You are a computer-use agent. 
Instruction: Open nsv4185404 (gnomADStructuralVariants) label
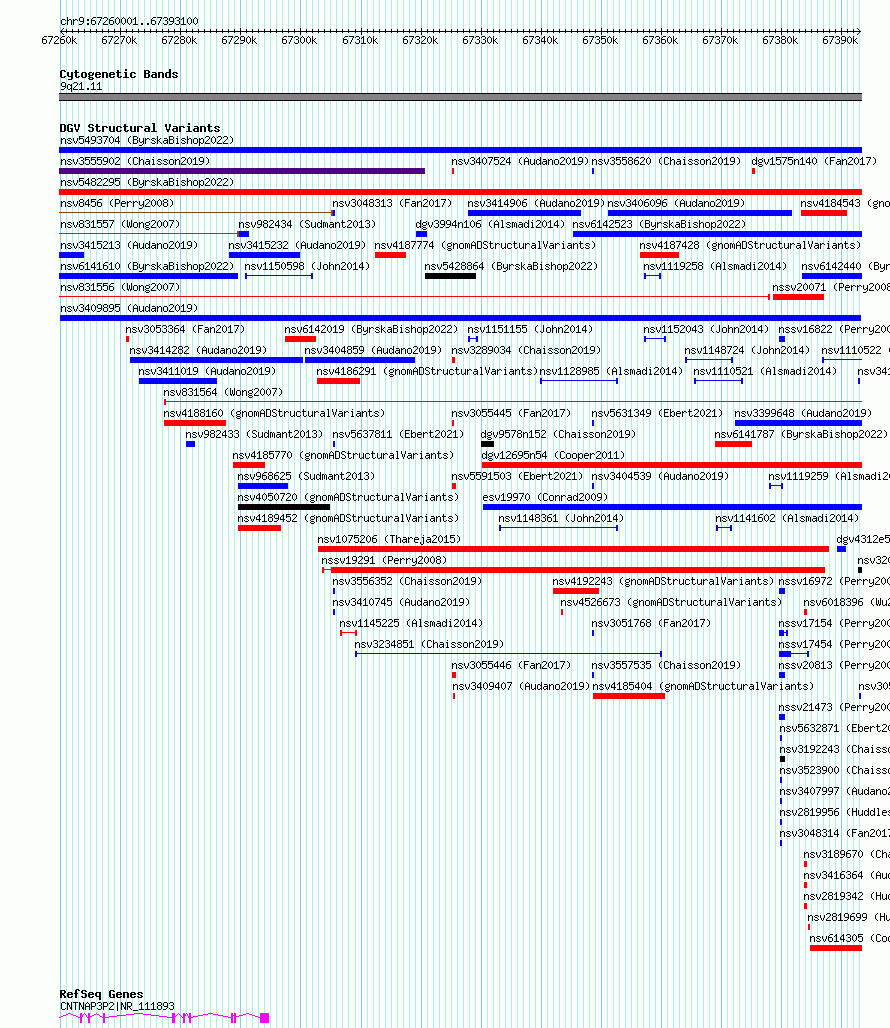point(703,686)
